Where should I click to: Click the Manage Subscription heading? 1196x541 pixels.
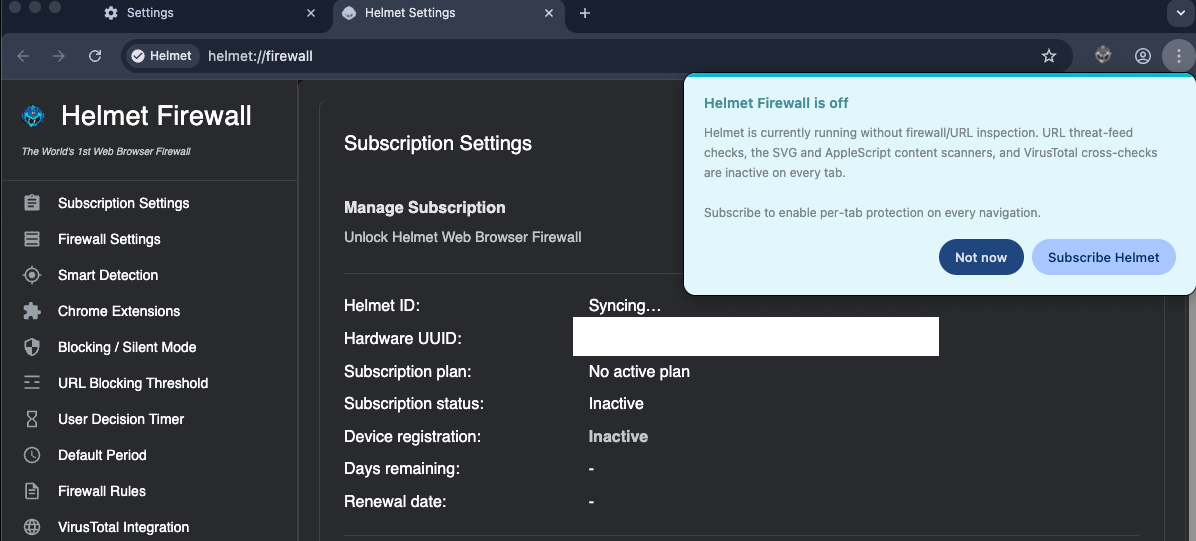point(425,208)
